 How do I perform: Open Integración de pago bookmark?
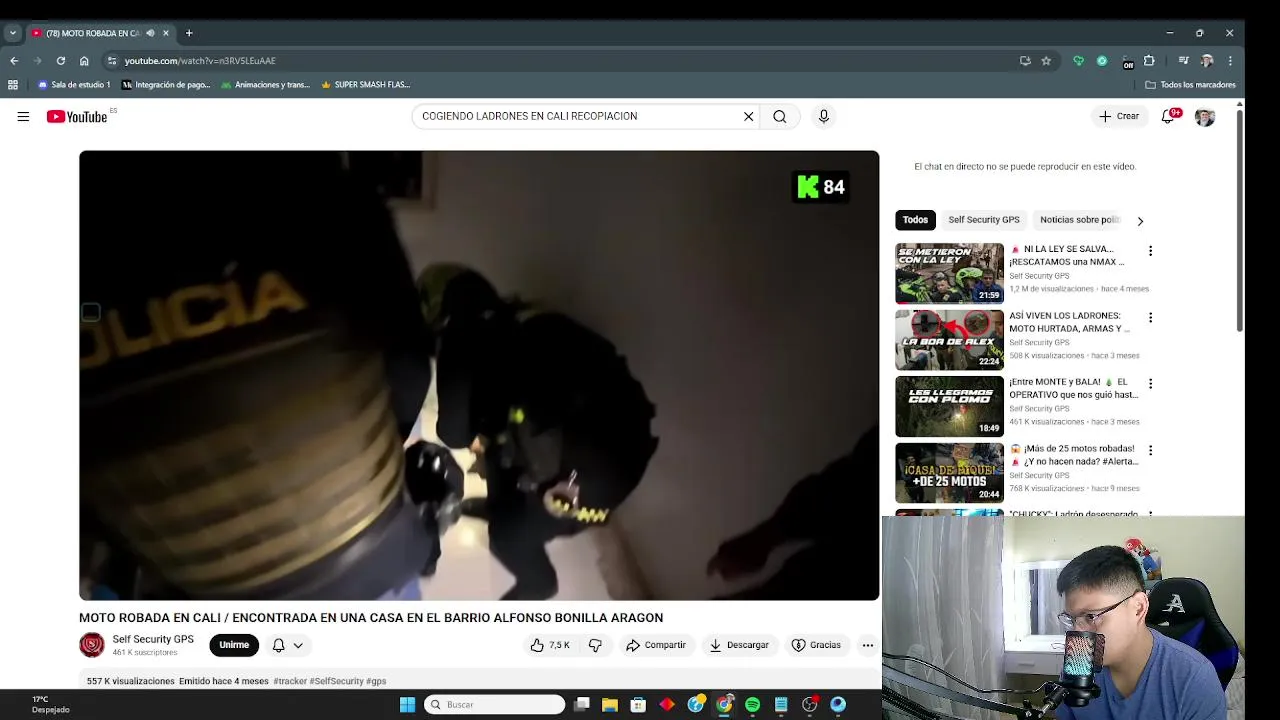[x=166, y=85]
